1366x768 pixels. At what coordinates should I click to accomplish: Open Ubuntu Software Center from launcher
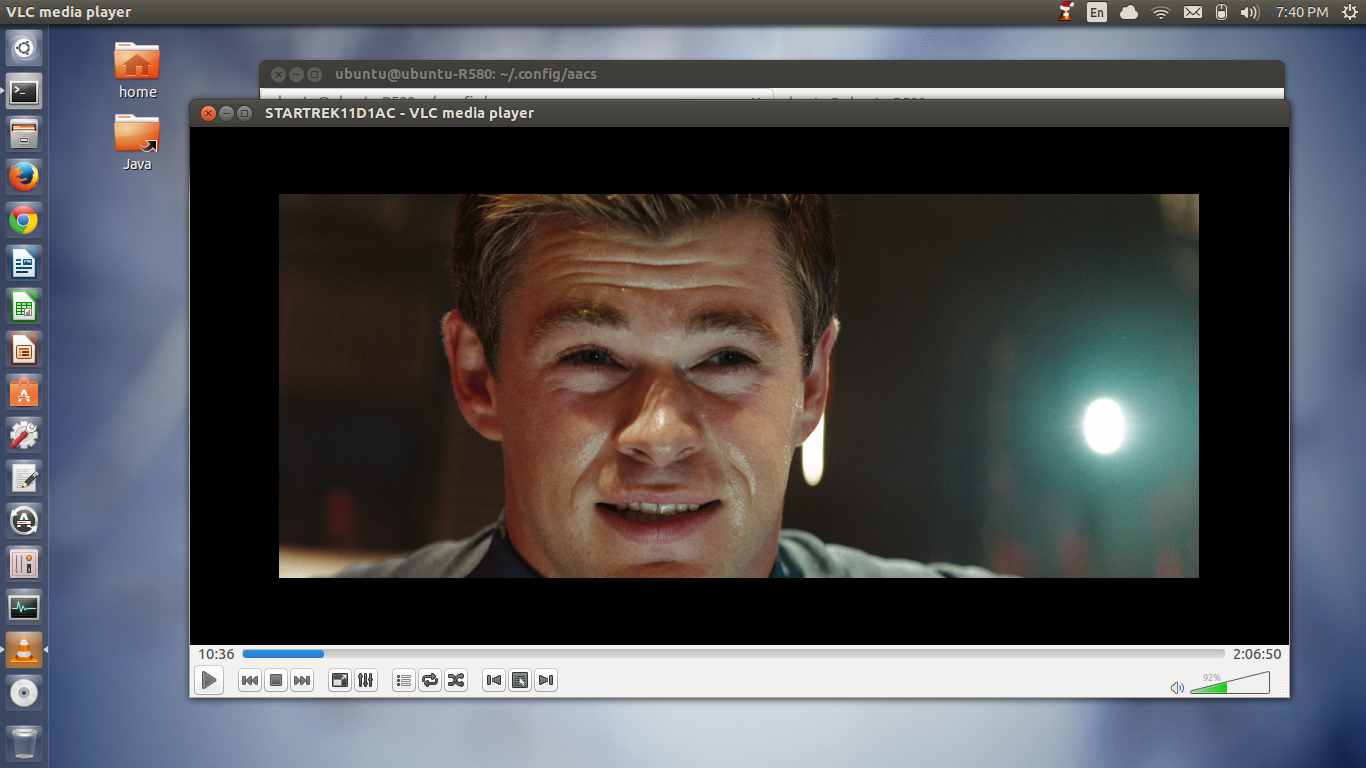click(24, 392)
